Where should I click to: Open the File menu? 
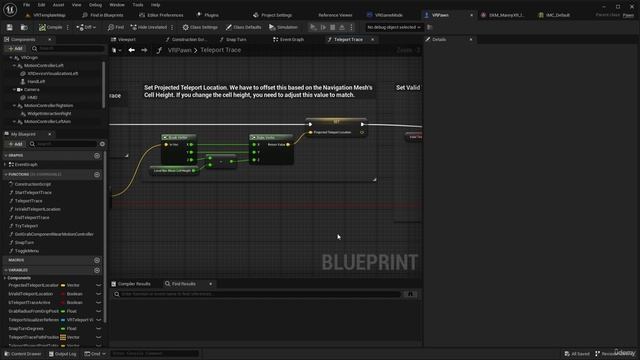pyautogui.click(x=27, y=5)
